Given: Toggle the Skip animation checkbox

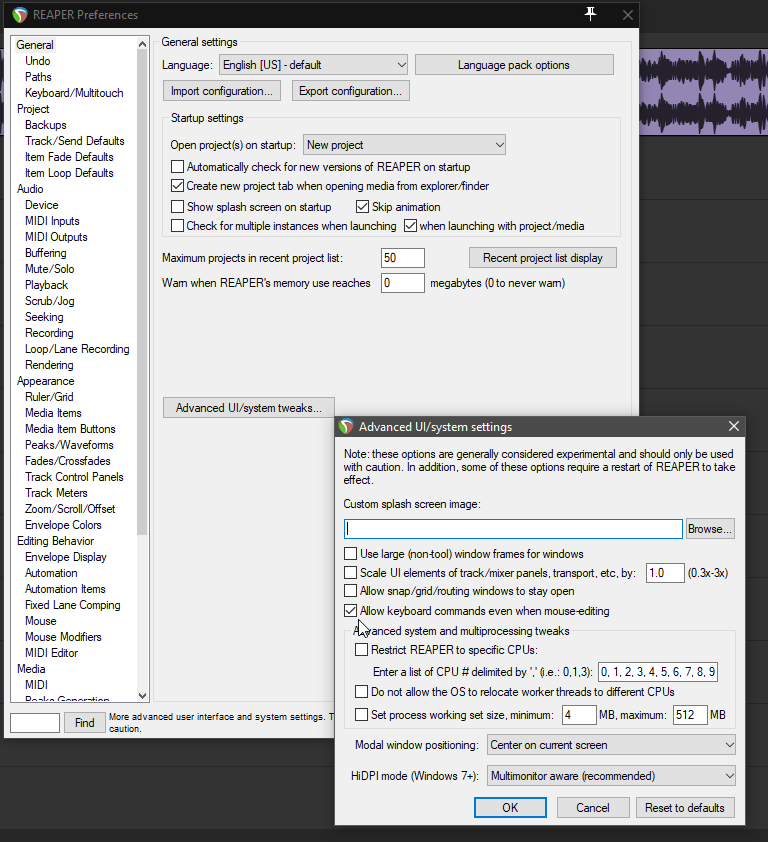Looking at the screenshot, I should point(363,207).
